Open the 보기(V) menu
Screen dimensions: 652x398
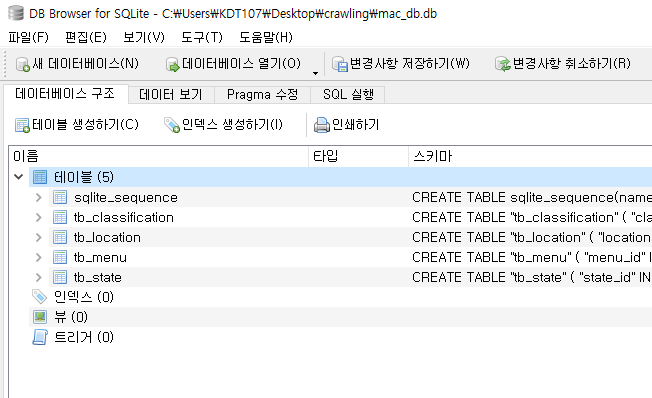(144, 37)
